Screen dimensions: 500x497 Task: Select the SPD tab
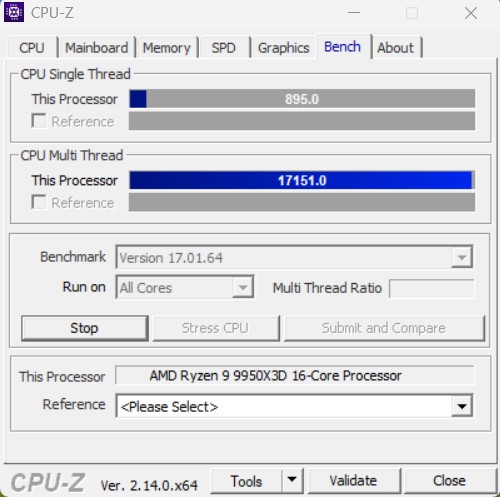click(x=224, y=48)
